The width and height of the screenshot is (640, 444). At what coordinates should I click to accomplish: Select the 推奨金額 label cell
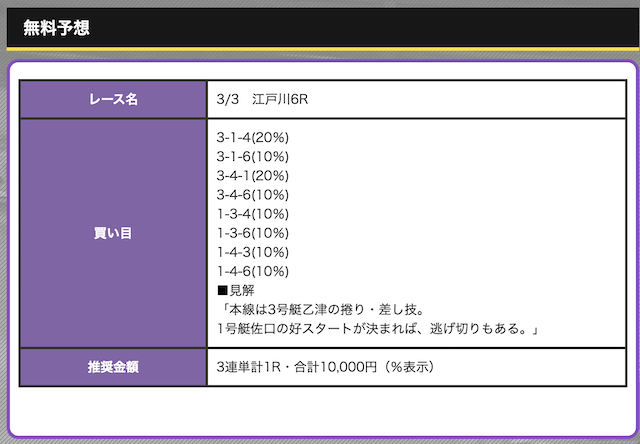tap(113, 367)
